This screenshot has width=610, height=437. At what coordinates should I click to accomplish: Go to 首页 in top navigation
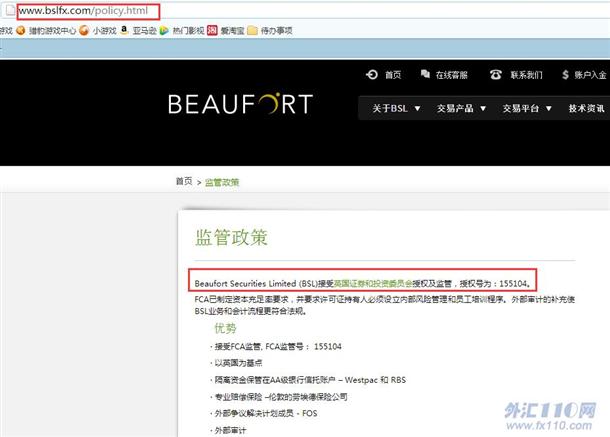(x=393, y=75)
